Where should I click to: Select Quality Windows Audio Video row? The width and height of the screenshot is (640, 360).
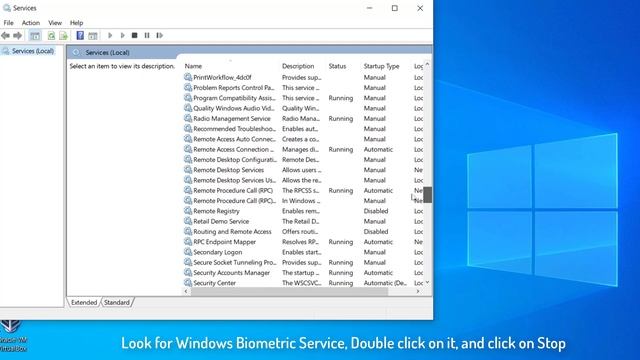coord(303,108)
